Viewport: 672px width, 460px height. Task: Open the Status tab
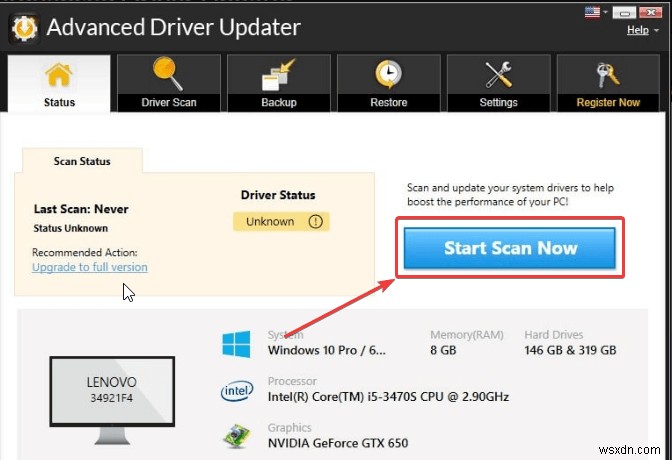coord(59,84)
